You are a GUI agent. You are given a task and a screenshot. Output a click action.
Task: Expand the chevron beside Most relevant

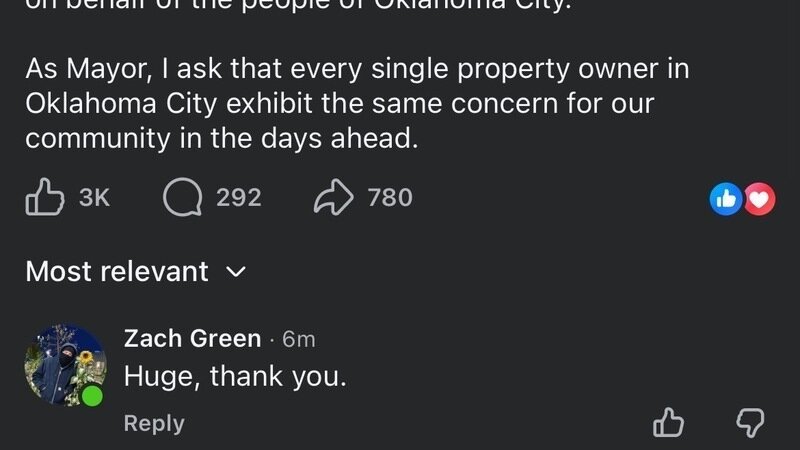(236, 271)
